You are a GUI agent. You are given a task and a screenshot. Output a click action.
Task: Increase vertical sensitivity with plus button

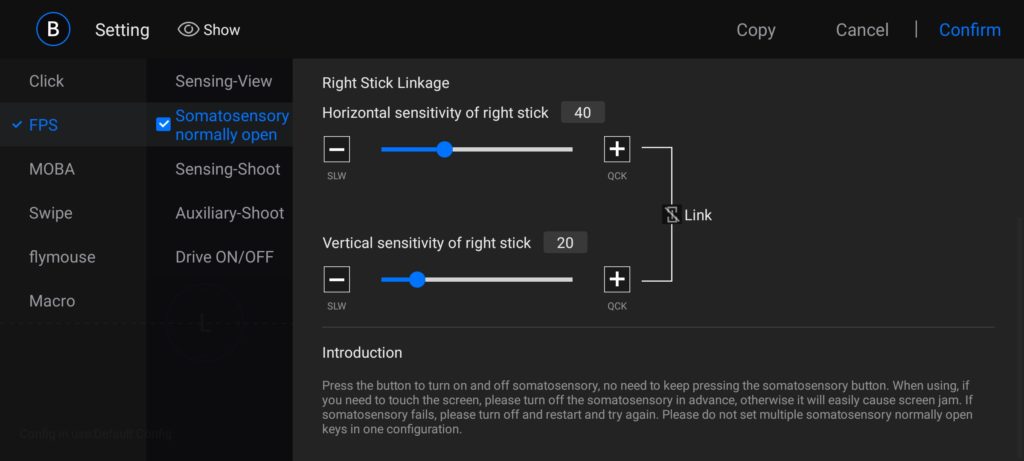tap(617, 279)
